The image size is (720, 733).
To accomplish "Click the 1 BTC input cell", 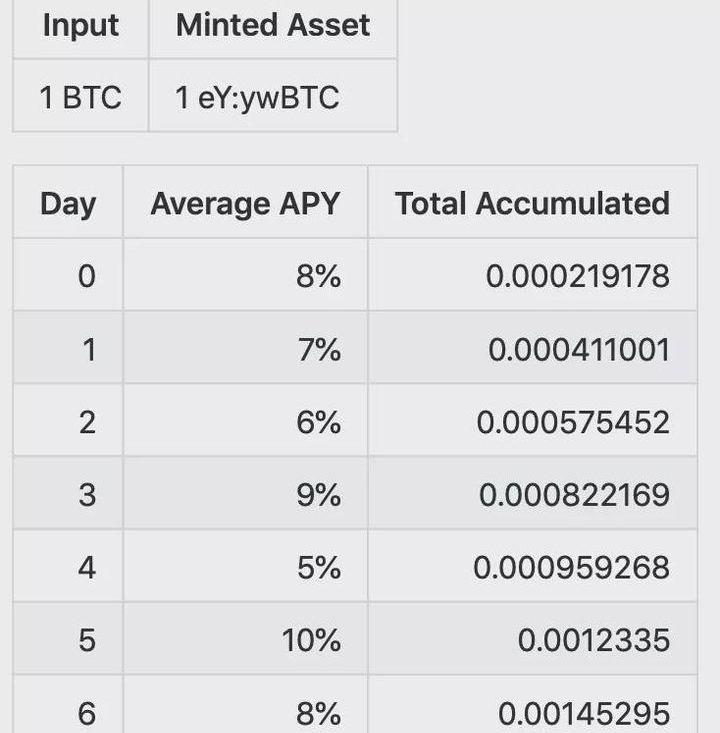I will tap(80, 97).
